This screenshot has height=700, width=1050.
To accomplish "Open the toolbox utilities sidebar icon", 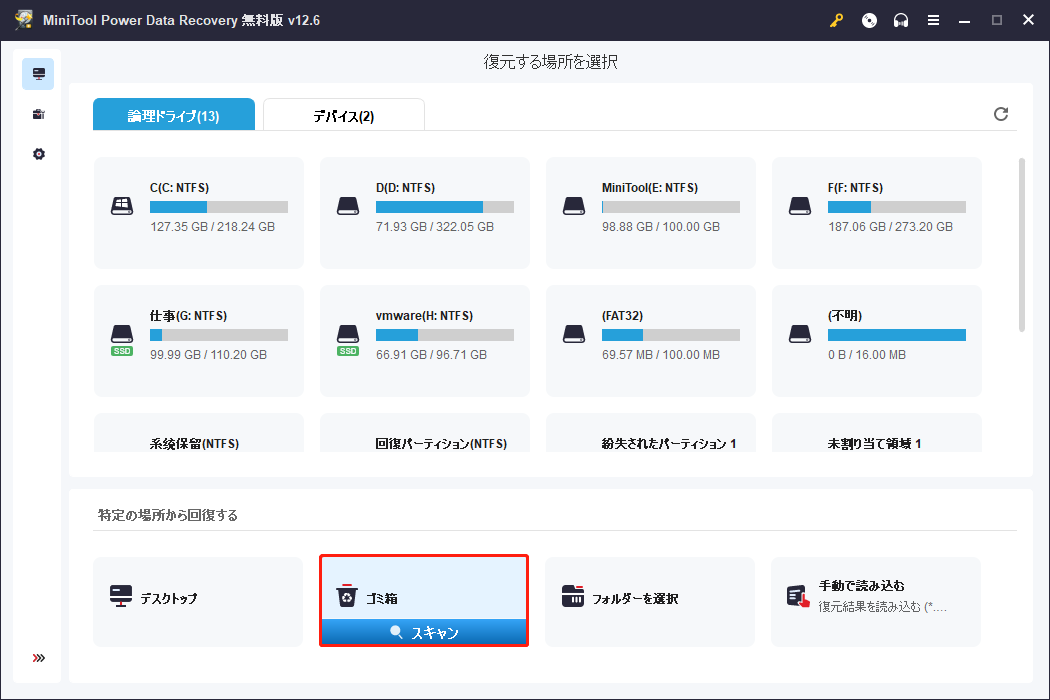I will pyautogui.click(x=38, y=114).
